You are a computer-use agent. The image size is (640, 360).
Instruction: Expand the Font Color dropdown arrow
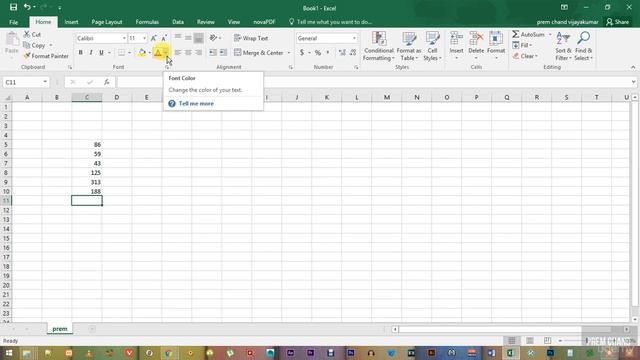click(165, 53)
